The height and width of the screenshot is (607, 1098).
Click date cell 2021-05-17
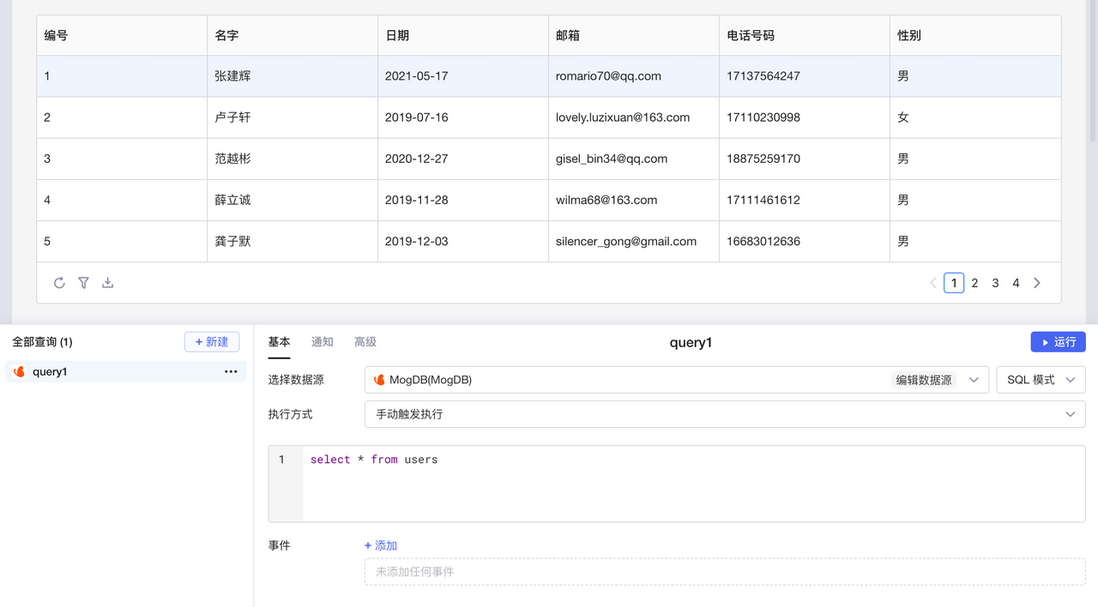pos(463,76)
